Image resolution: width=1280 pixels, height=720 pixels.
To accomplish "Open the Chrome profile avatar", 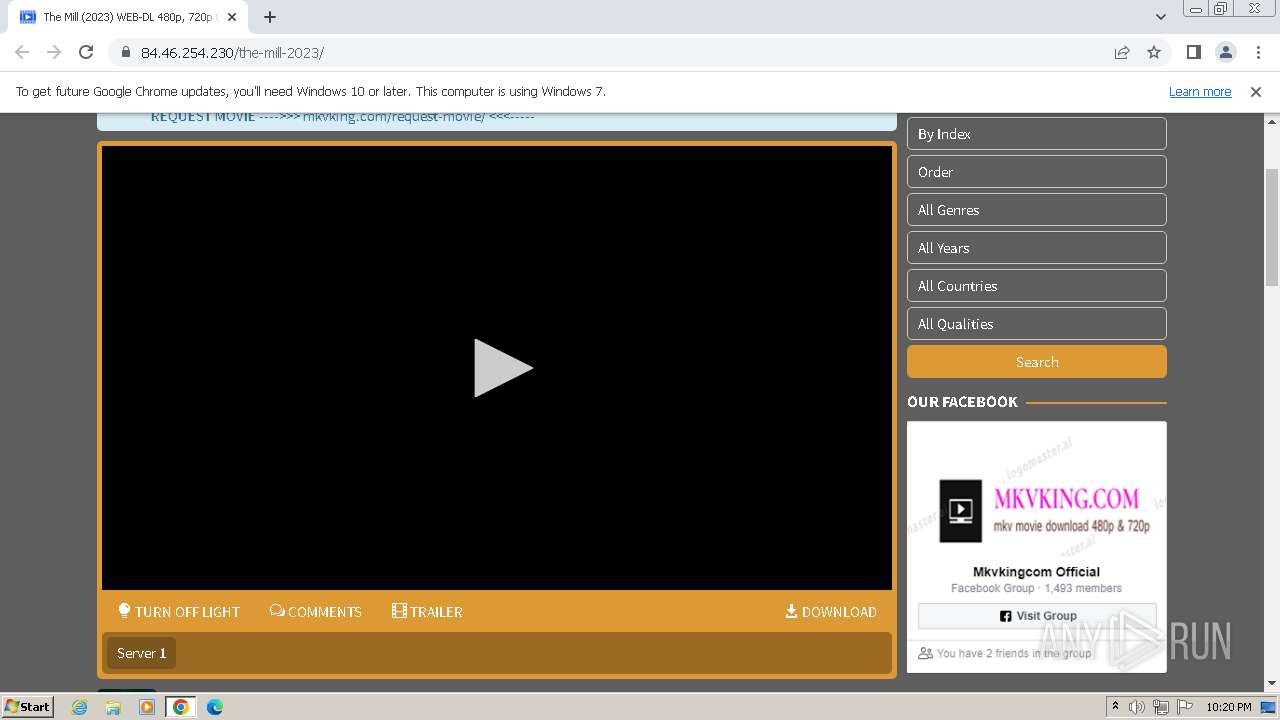I will pos(1226,52).
